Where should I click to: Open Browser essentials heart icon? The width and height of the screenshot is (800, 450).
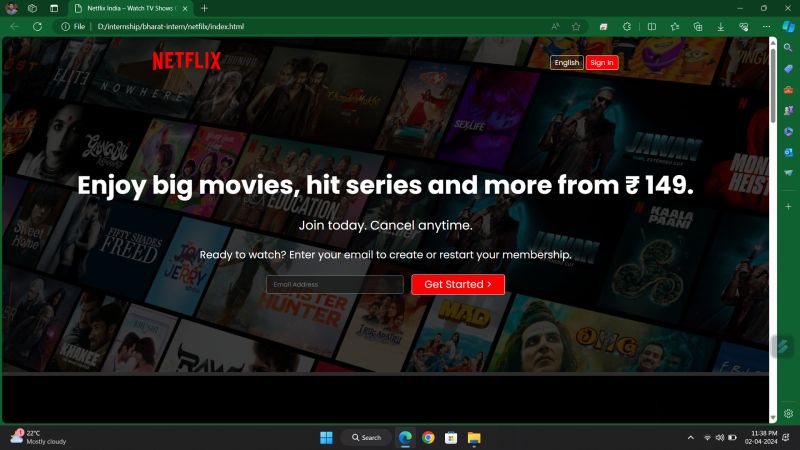pos(743,27)
